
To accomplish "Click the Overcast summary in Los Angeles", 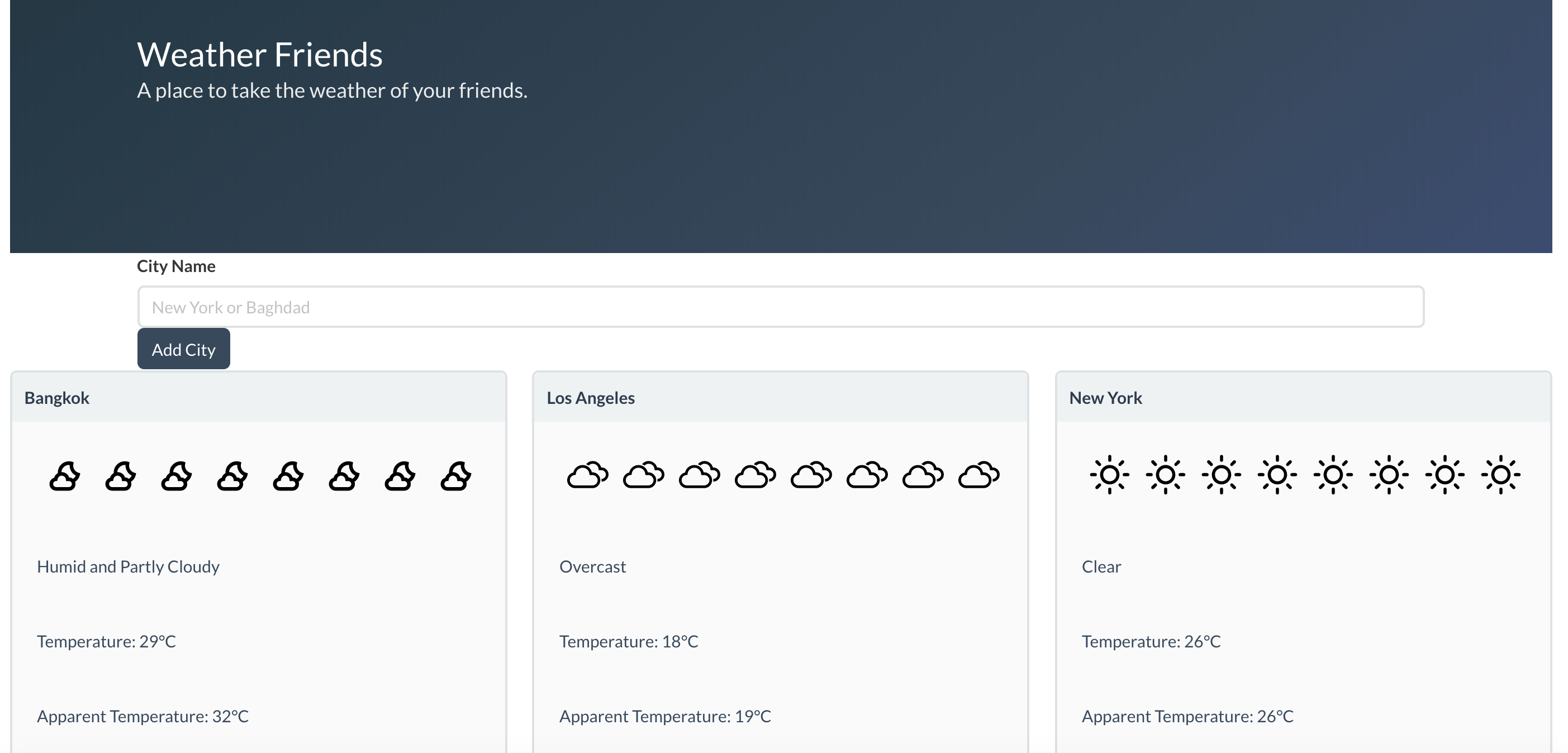I will pos(592,567).
